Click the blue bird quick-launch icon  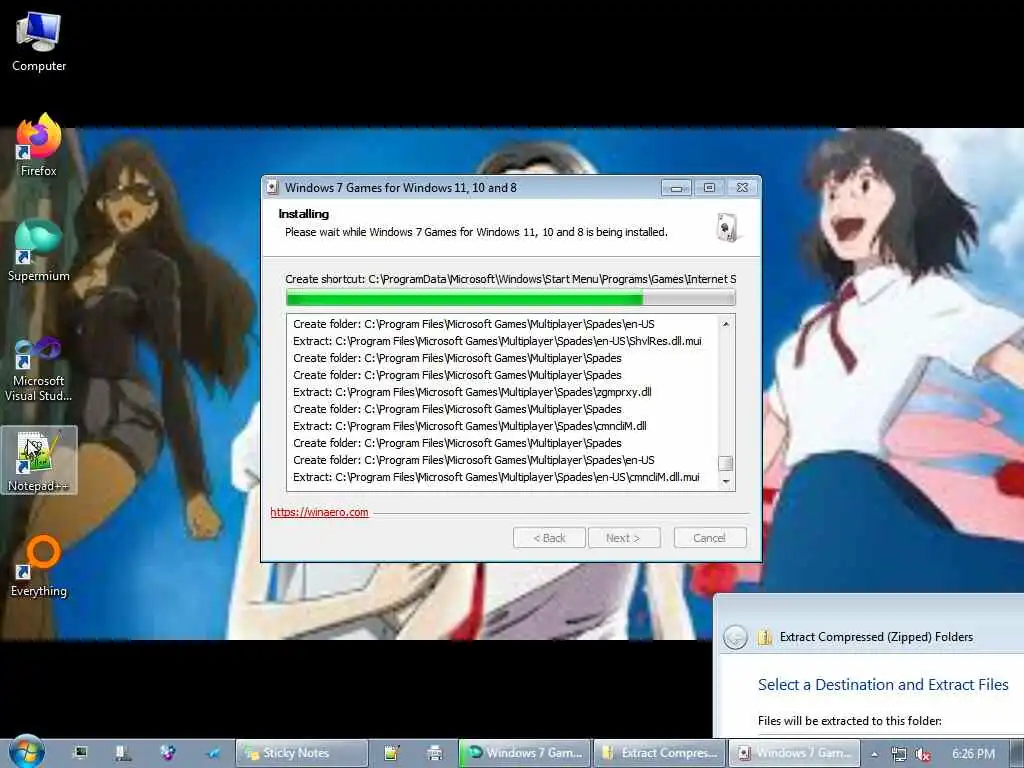point(213,753)
